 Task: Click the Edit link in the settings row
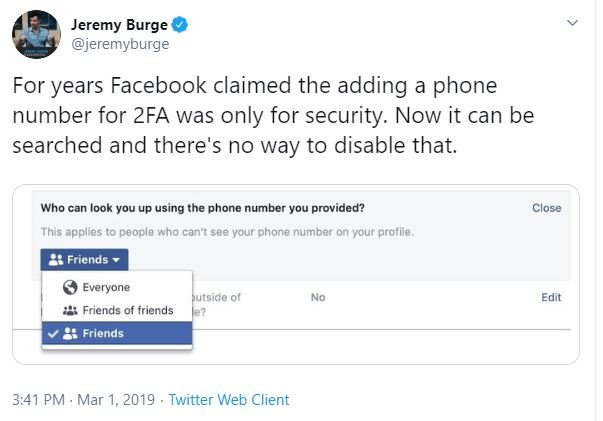coord(551,298)
